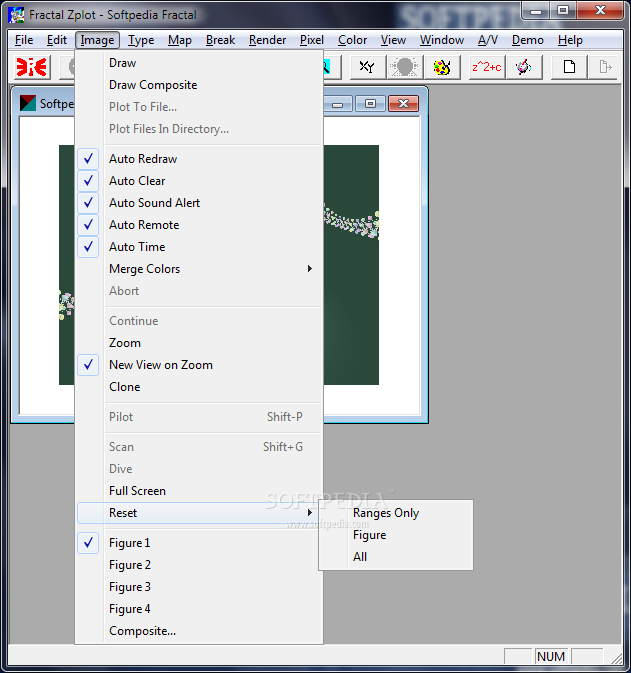Click the grayed Continue entry
Image resolution: width=631 pixels, height=673 pixels.
[x=200, y=321]
